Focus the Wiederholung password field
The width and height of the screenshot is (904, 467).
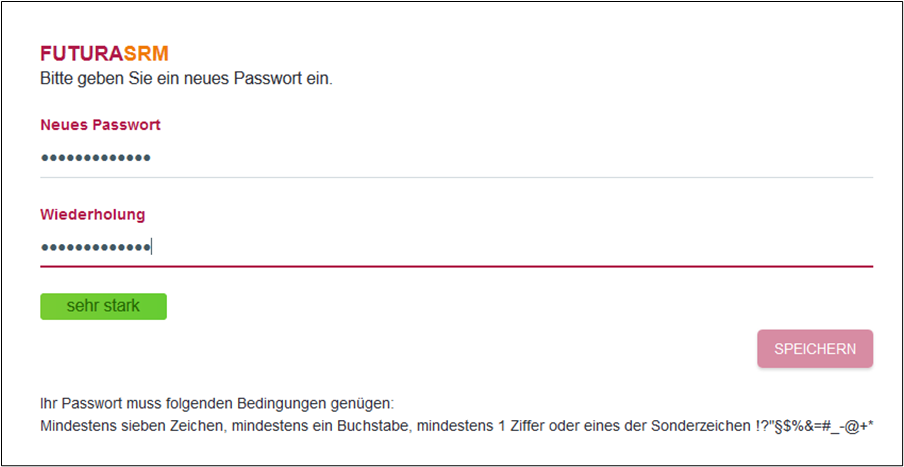[456, 247]
